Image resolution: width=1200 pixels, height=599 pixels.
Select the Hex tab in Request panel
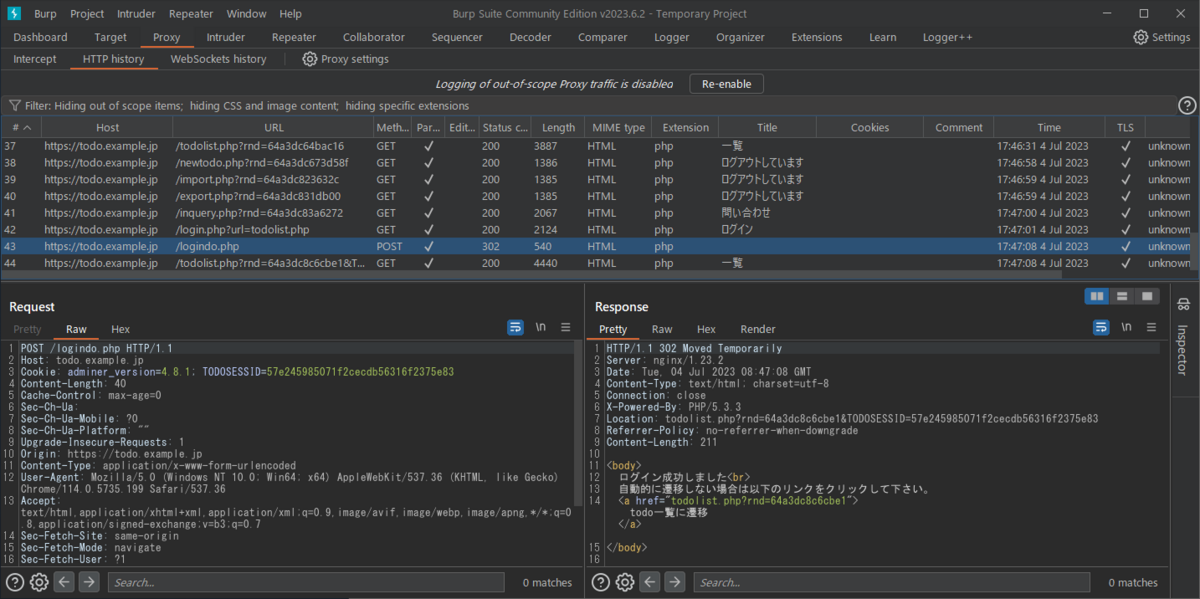pos(121,329)
